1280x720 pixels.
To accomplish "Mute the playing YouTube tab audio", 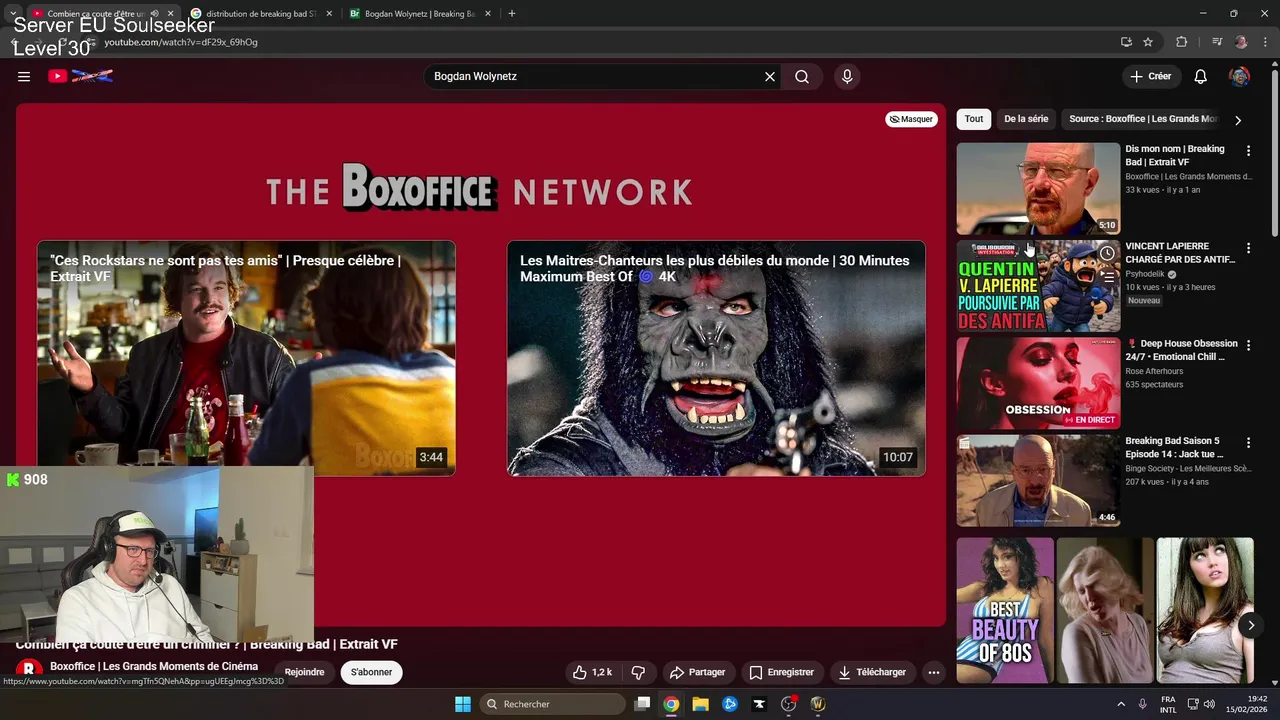I will pos(155,13).
